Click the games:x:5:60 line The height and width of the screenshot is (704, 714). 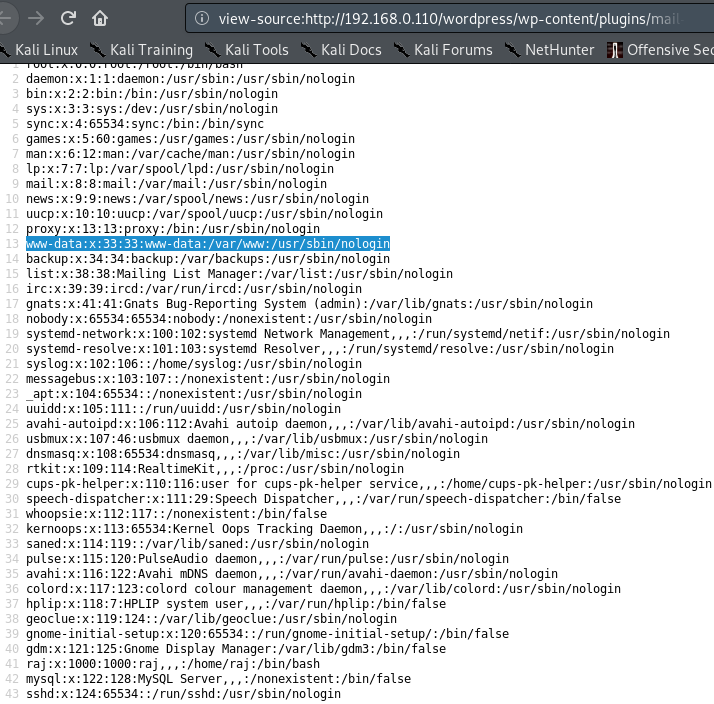pyautogui.click(x=190, y=139)
